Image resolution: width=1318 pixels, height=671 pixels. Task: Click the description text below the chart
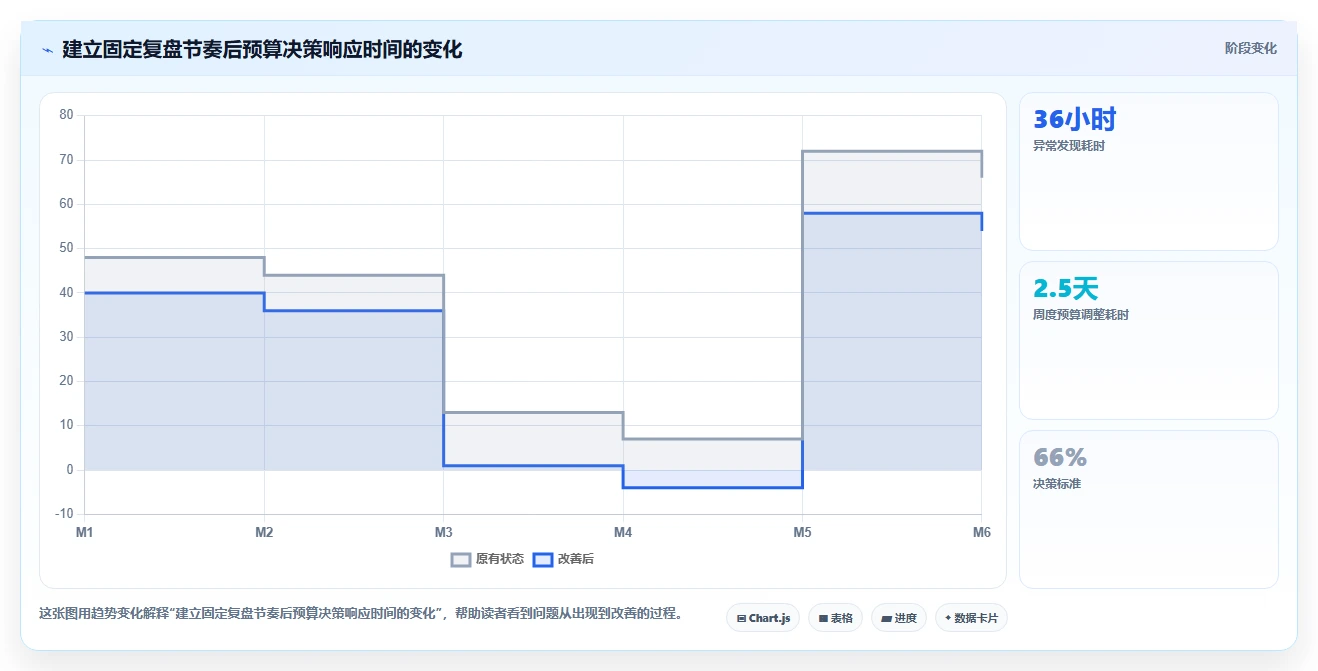click(360, 613)
